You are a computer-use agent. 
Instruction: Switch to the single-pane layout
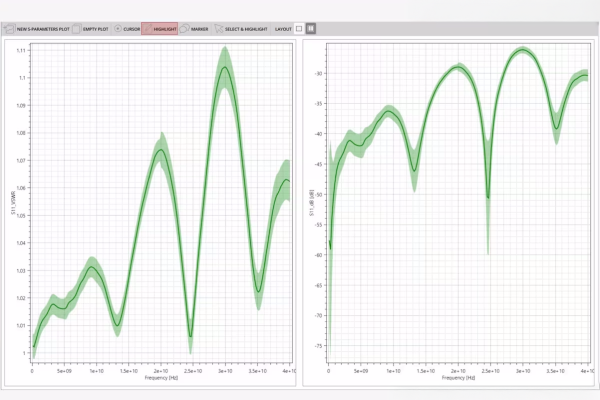[299, 29]
